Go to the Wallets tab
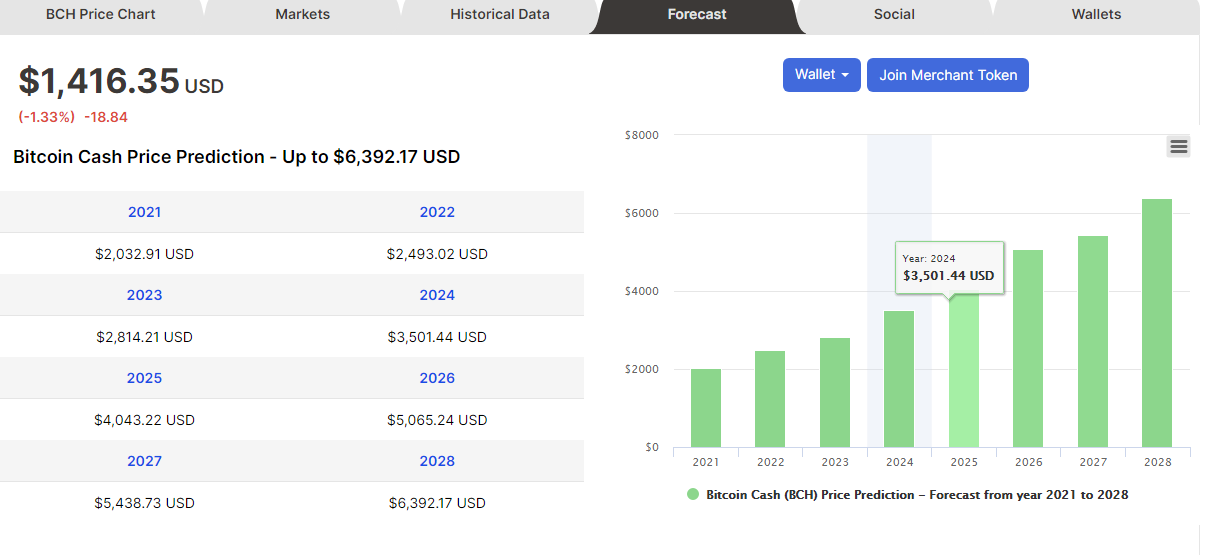The height and width of the screenshot is (555, 1209). point(1096,15)
